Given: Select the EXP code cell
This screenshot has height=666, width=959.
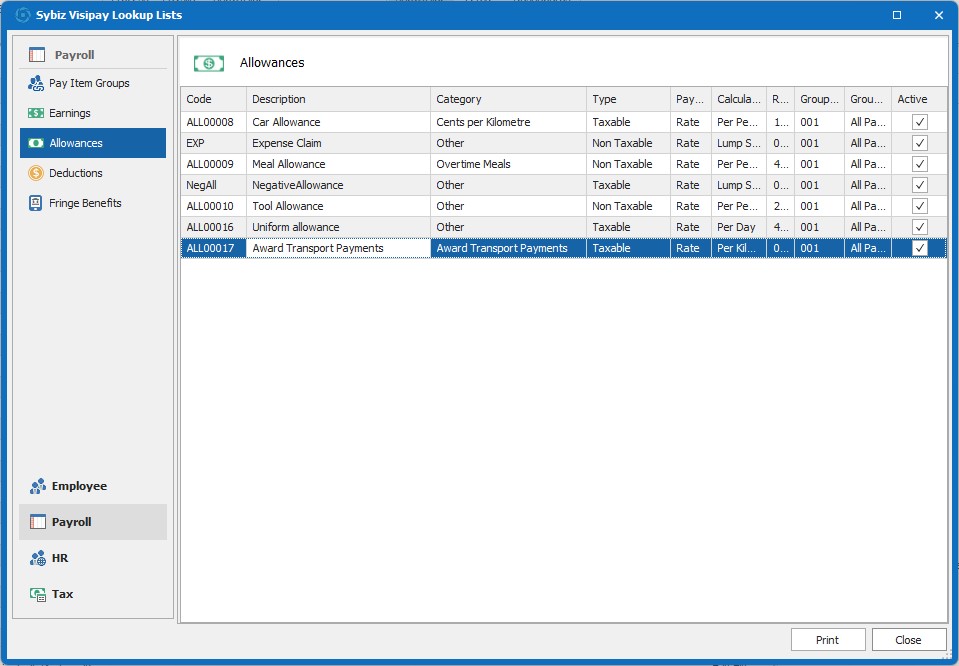Looking at the screenshot, I should coord(213,143).
